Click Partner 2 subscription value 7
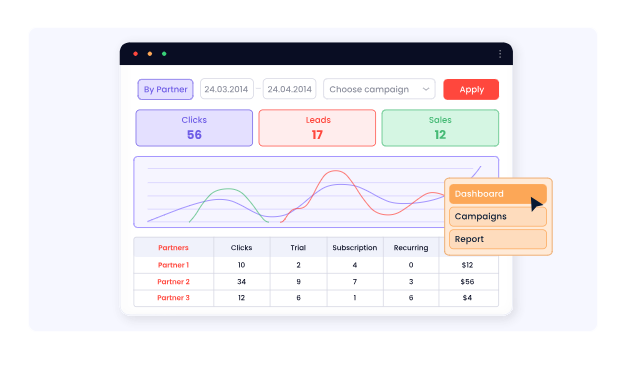633x380 pixels. [355, 281]
